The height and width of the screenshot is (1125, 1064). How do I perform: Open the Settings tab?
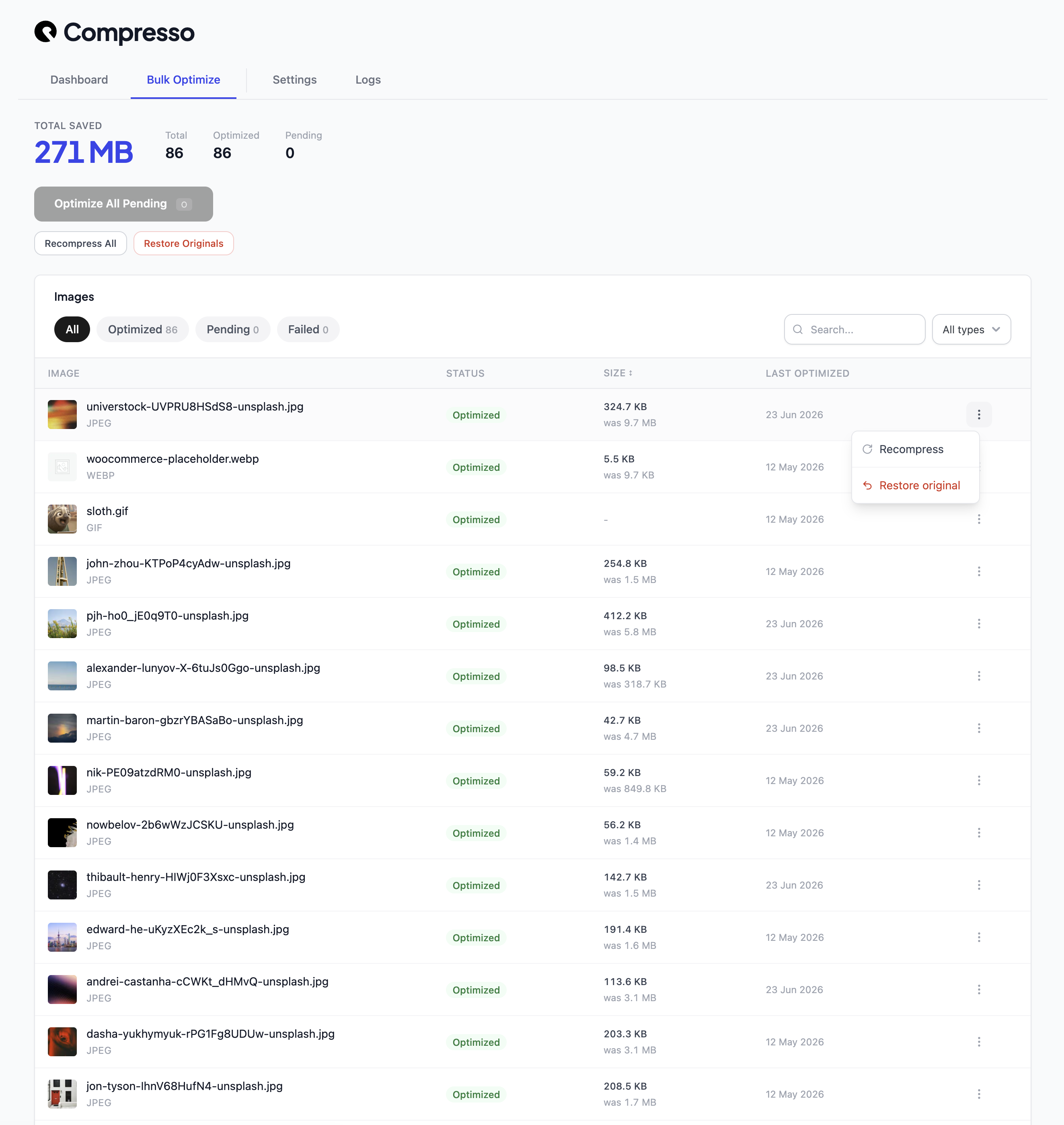point(294,79)
